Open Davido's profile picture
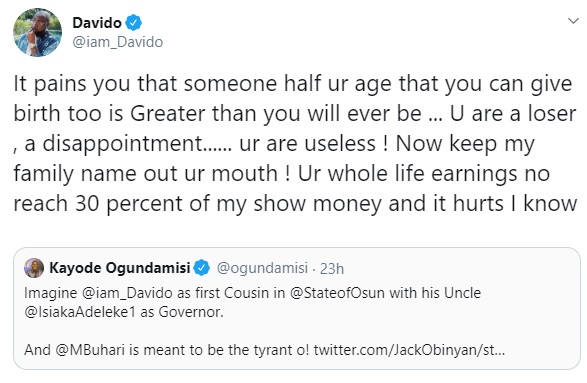Viewport: 587px width, 383px height. (x=37, y=33)
